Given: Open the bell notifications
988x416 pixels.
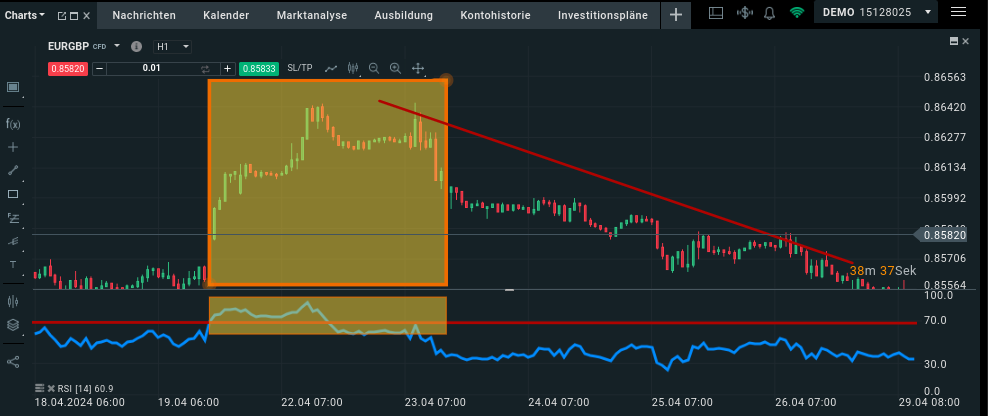Looking at the screenshot, I should point(769,13).
